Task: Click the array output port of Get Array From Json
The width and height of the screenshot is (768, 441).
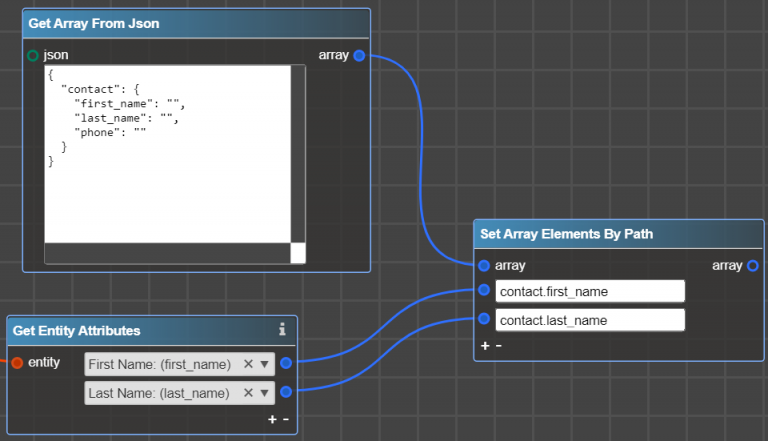Action: pos(359,55)
